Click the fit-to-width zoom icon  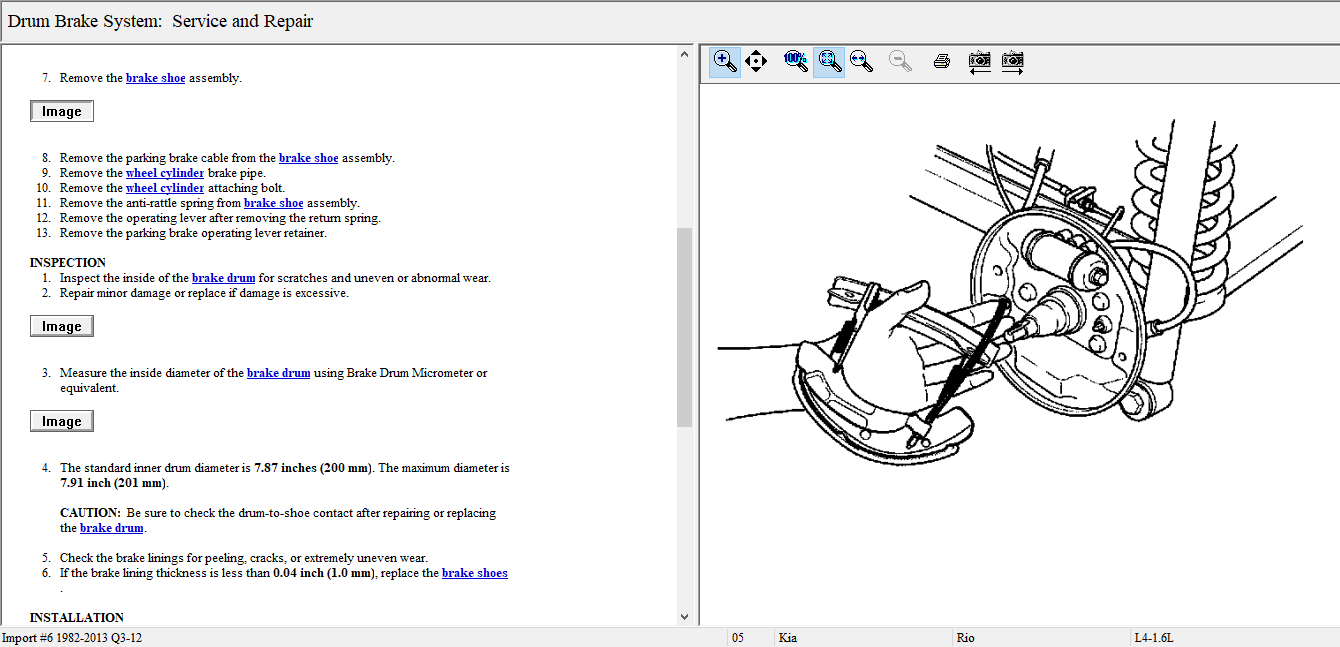(860, 61)
